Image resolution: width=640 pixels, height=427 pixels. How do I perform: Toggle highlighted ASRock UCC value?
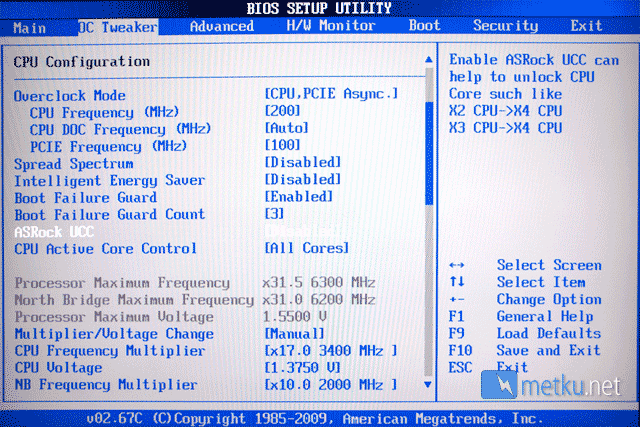pos(302,231)
